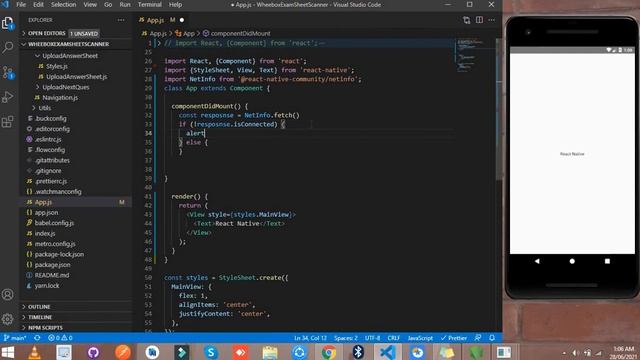Open the Selection menu
This screenshot has height=360, width=640.
click(x=63, y=4)
